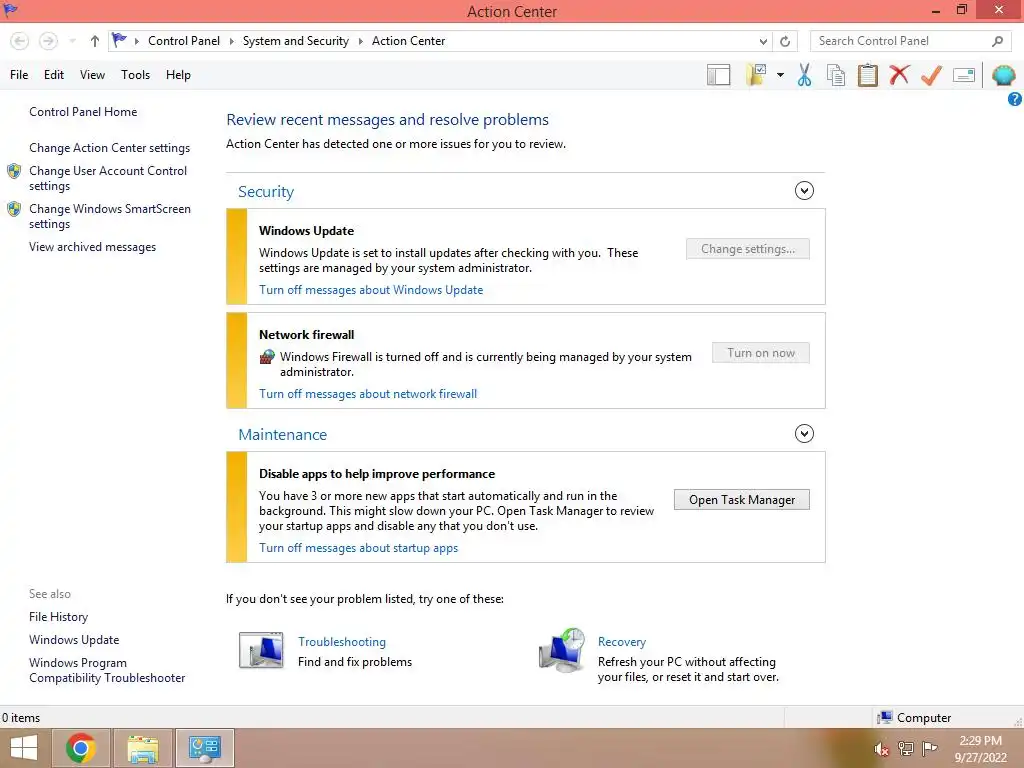The width and height of the screenshot is (1024, 768).
Task: Open the address bar history dropdown
Action: [763, 41]
